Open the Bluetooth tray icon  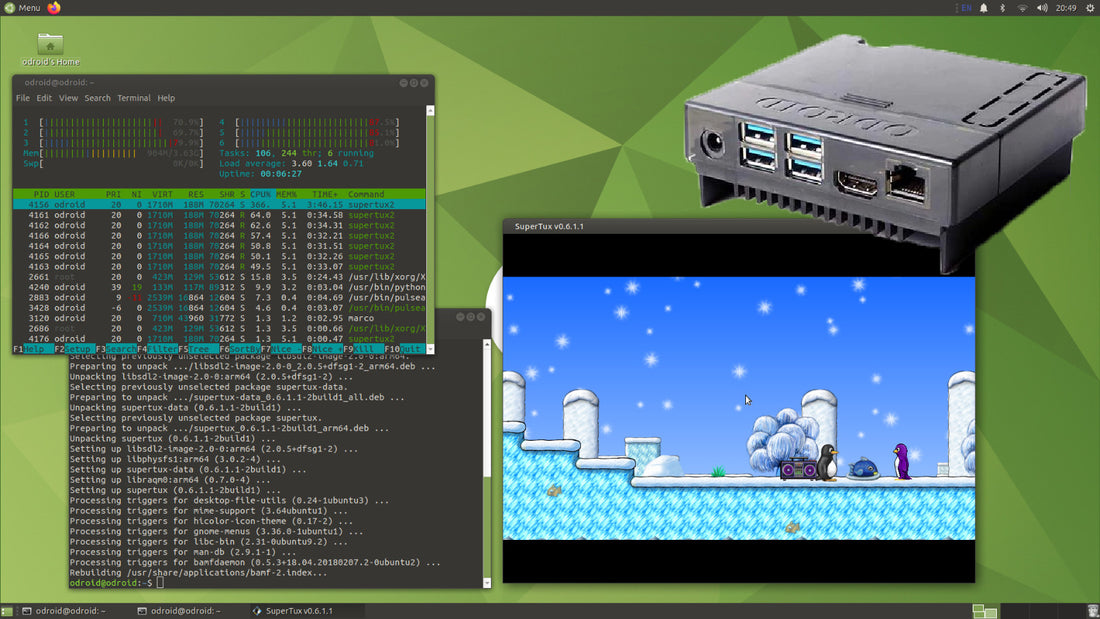pos(1003,8)
